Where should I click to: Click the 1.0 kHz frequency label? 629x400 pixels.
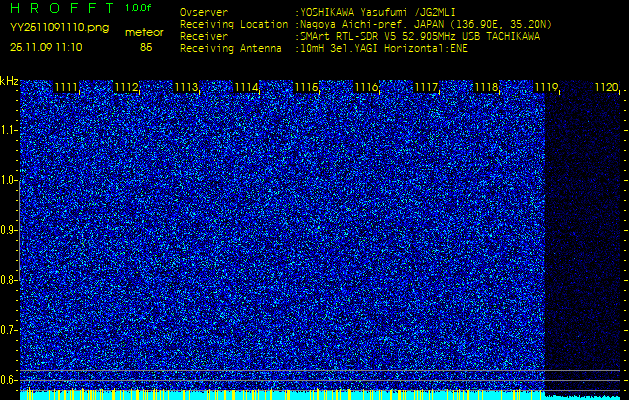point(9,180)
